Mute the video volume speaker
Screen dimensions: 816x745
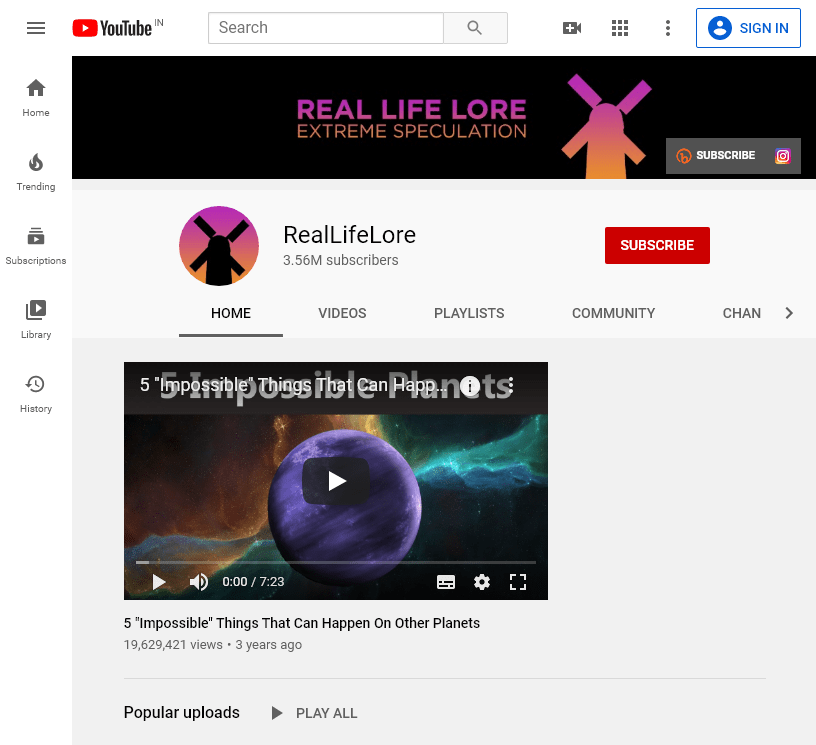[198, 582]
